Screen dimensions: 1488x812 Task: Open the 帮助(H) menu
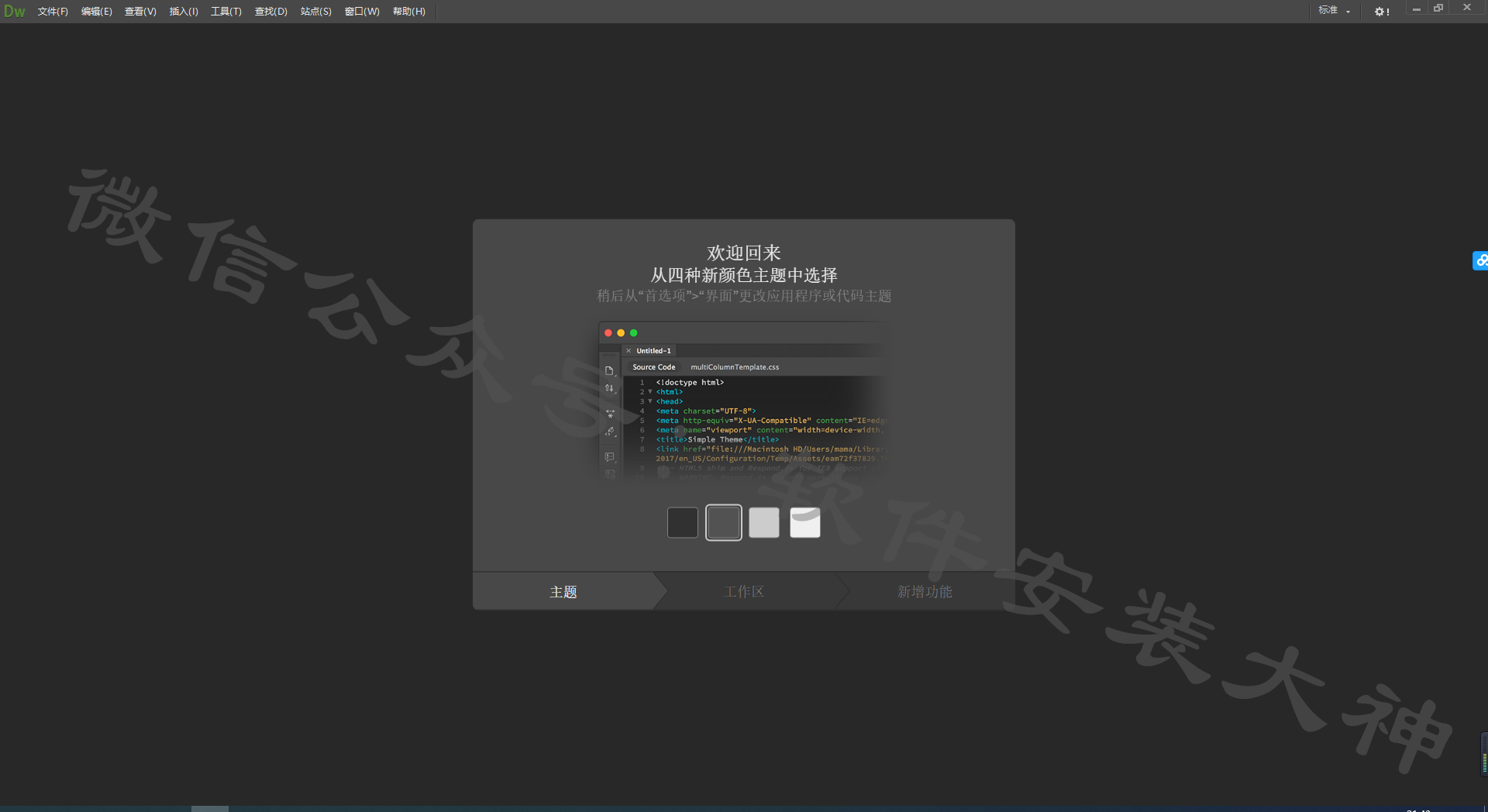(x=409, y=12)
